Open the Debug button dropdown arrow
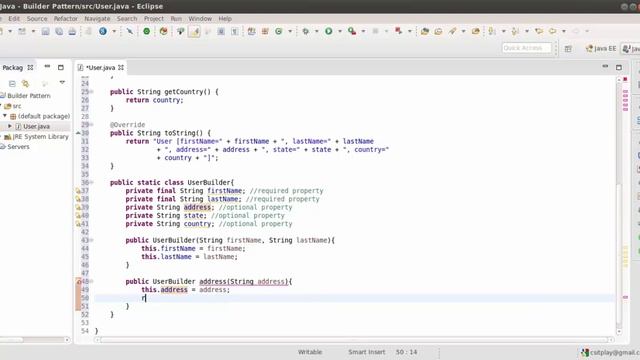The width and height of the screenshot is (640, 360). [x=316, y=31]
